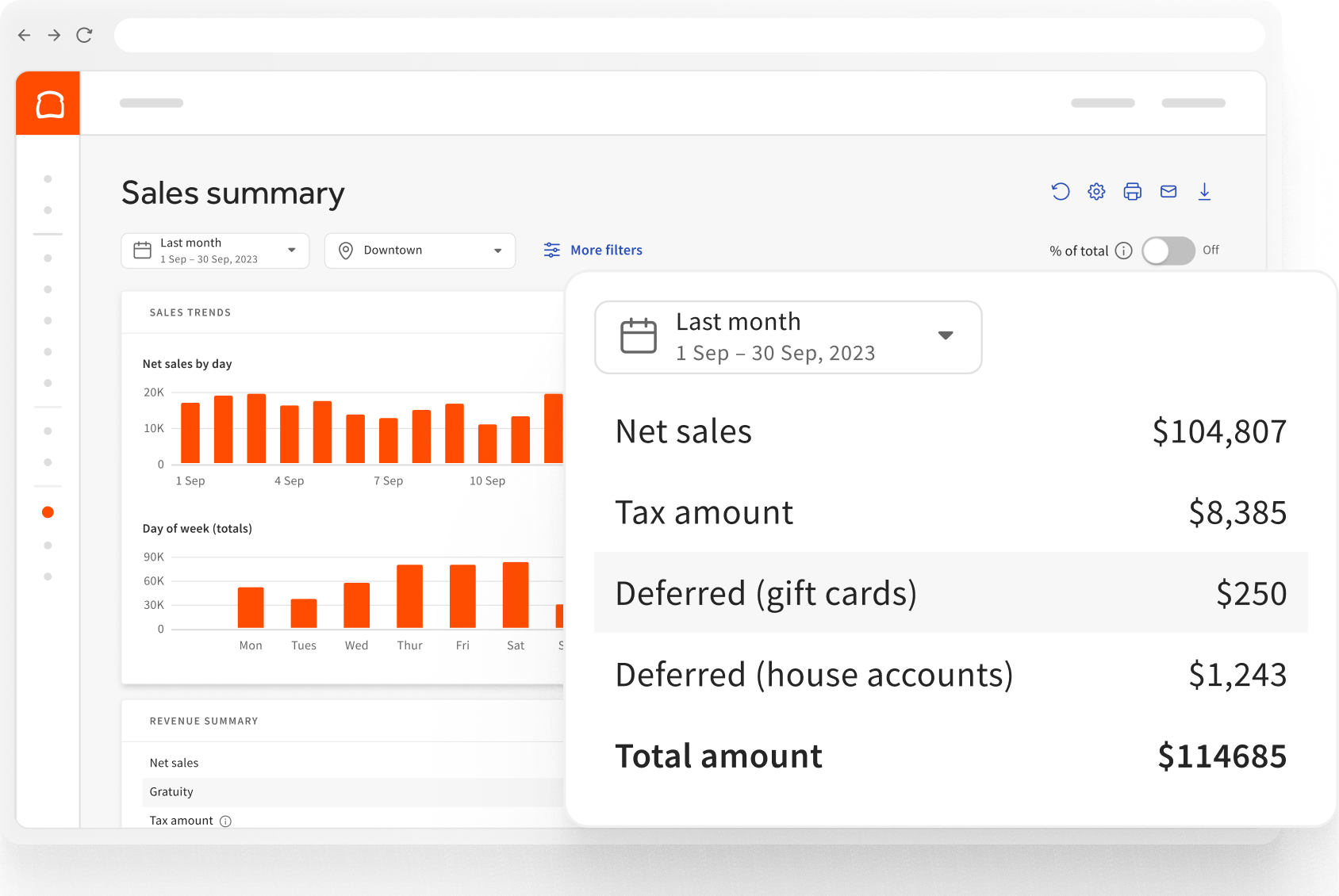Screen dimensions: 1339x896
Task: Email the report via envelope icon
Action: (x=1168, y=191)
